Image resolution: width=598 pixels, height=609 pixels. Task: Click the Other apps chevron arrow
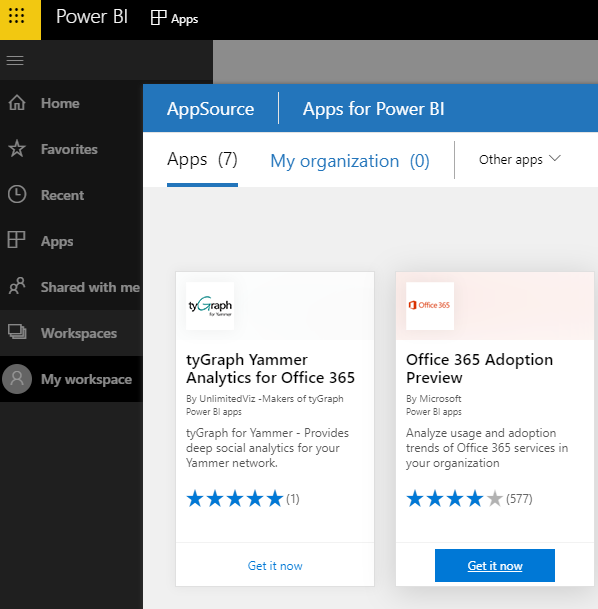click(555, 158)
